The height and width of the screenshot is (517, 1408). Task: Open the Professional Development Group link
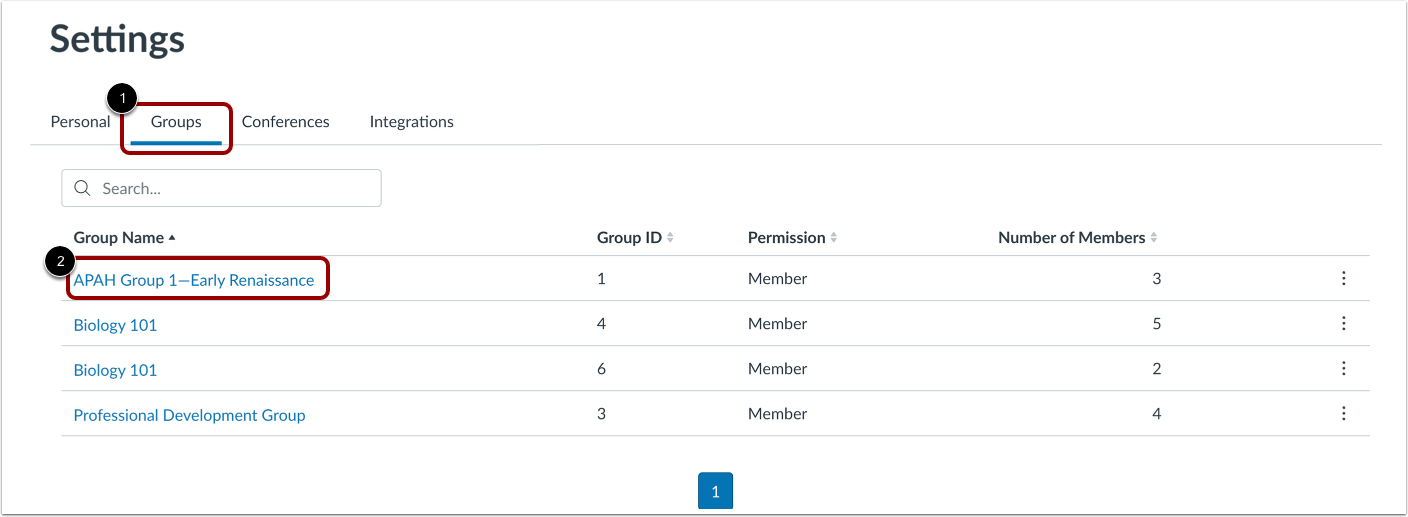point(189,415)
